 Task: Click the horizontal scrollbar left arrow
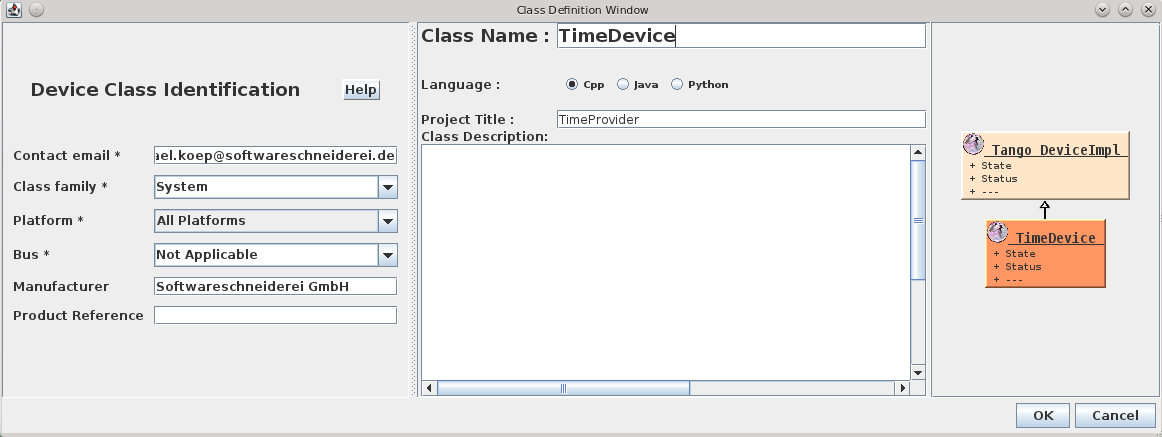[x=429, y=388]
